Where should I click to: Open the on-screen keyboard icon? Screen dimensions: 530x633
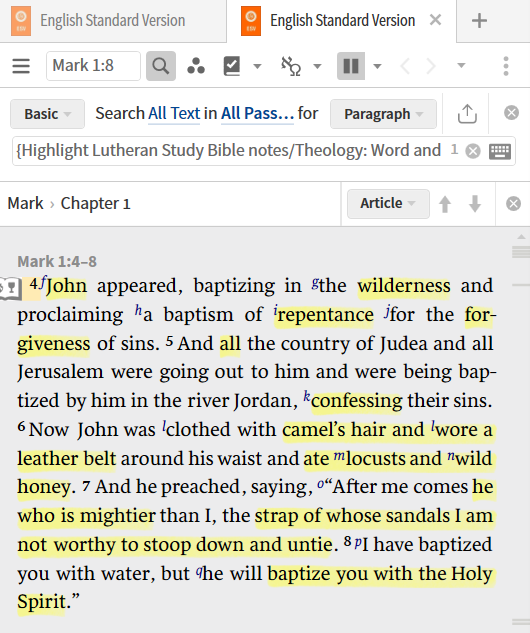click(500, 151)
